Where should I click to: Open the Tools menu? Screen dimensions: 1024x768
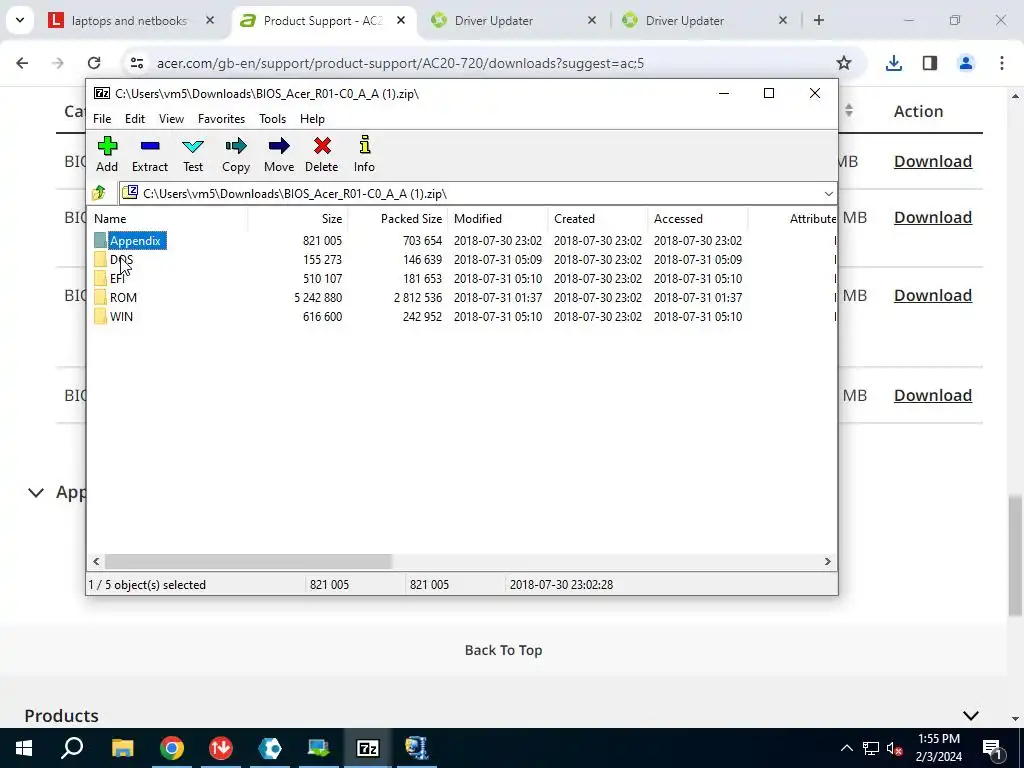coord(272,119)
